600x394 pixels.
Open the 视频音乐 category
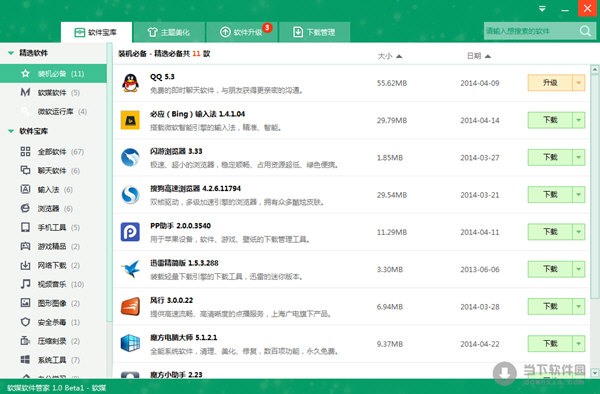(x=52, y=284)
